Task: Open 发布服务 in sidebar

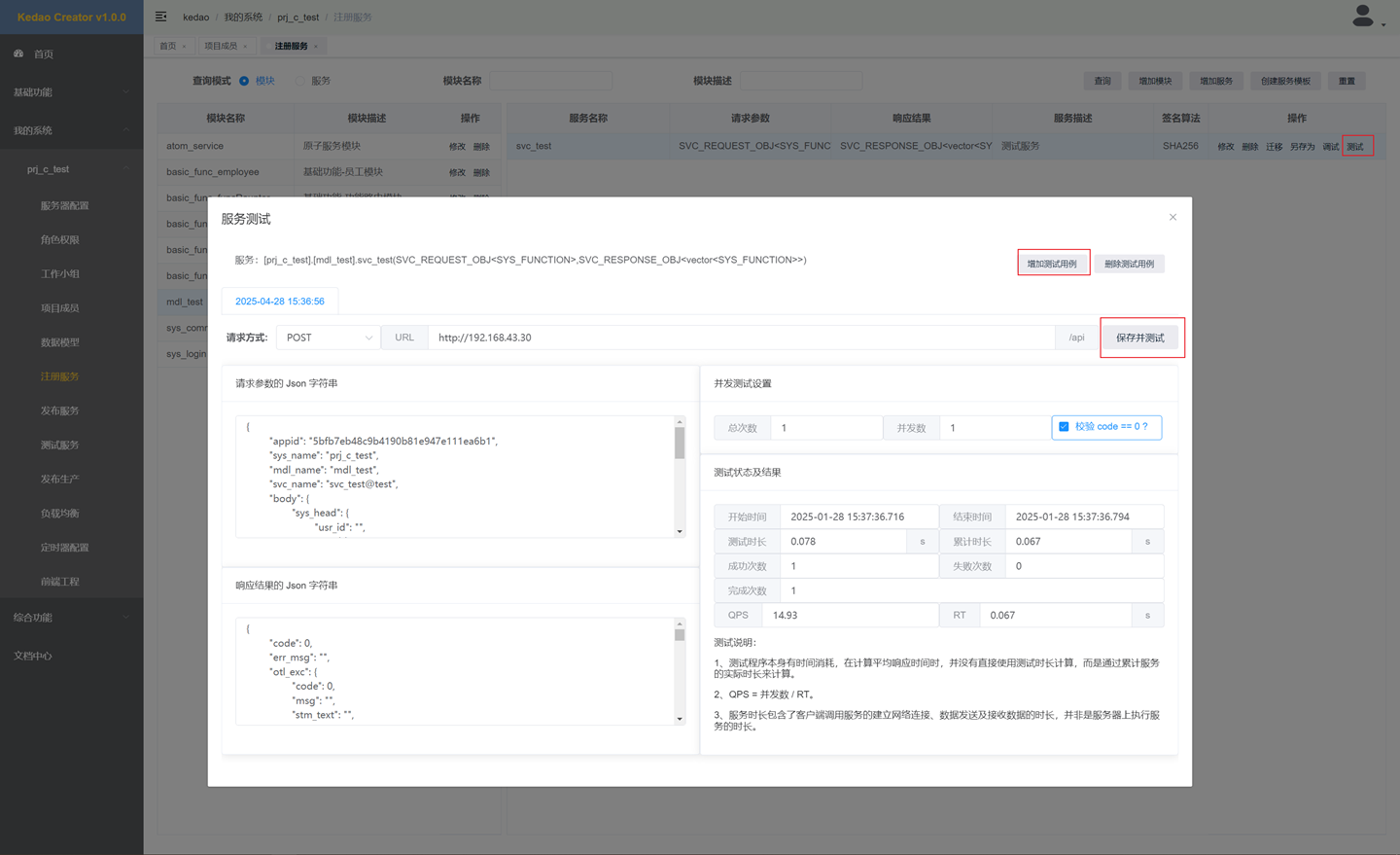Action: [x=60, y=410]
